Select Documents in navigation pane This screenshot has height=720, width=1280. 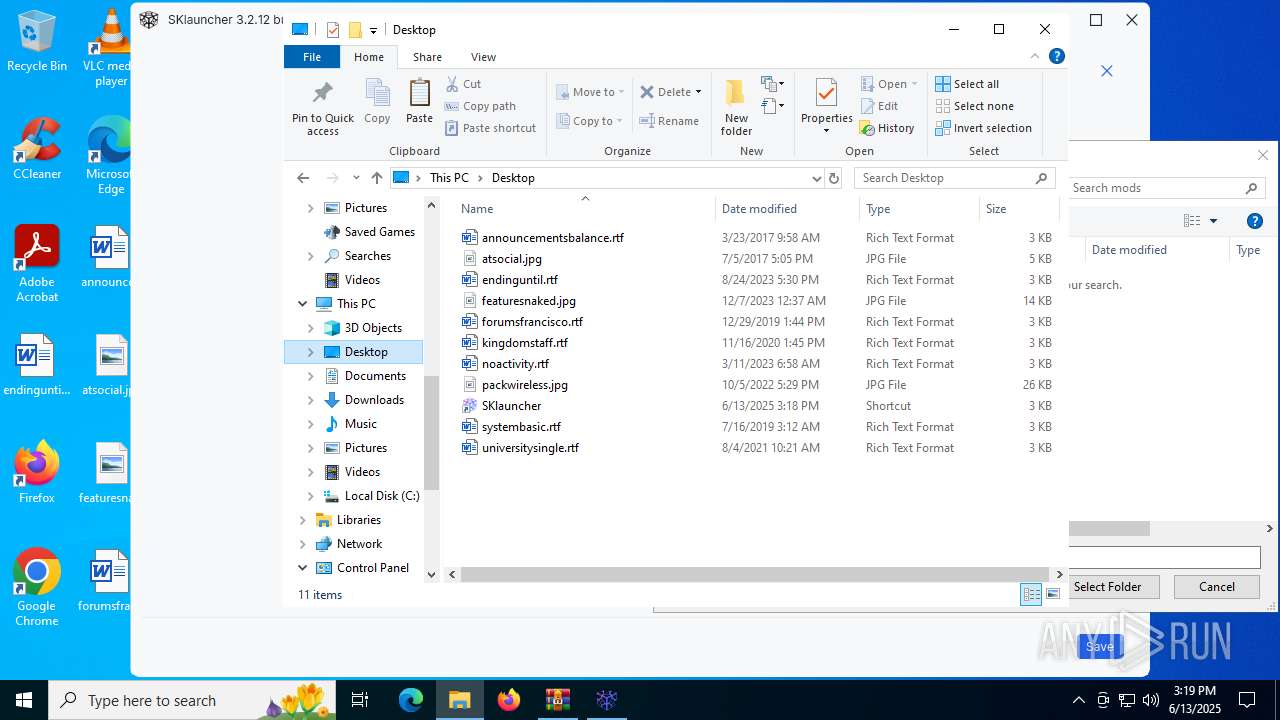[x=375, y=376]
